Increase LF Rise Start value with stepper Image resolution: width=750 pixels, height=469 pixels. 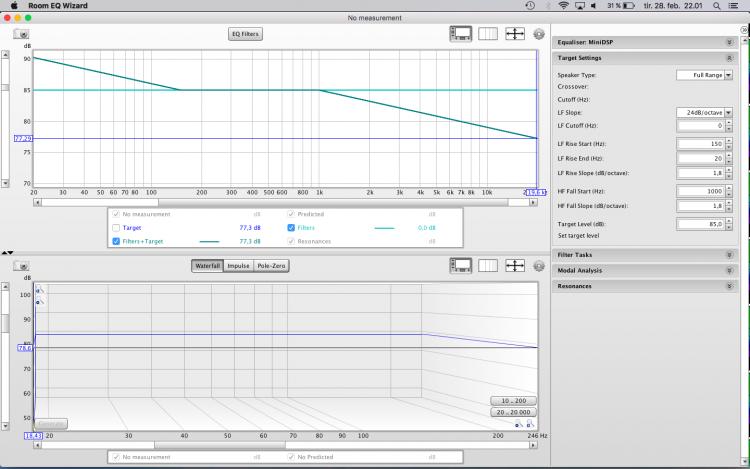pyautogui.click(x=729, y=141)
